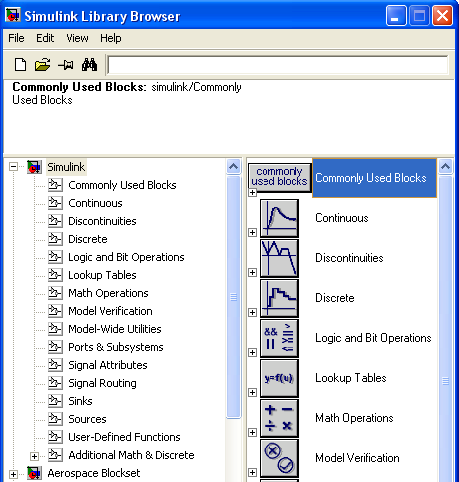This screenshot has height=482, width=459.
Task: Click the Math Operations icon
Action: 279,418
